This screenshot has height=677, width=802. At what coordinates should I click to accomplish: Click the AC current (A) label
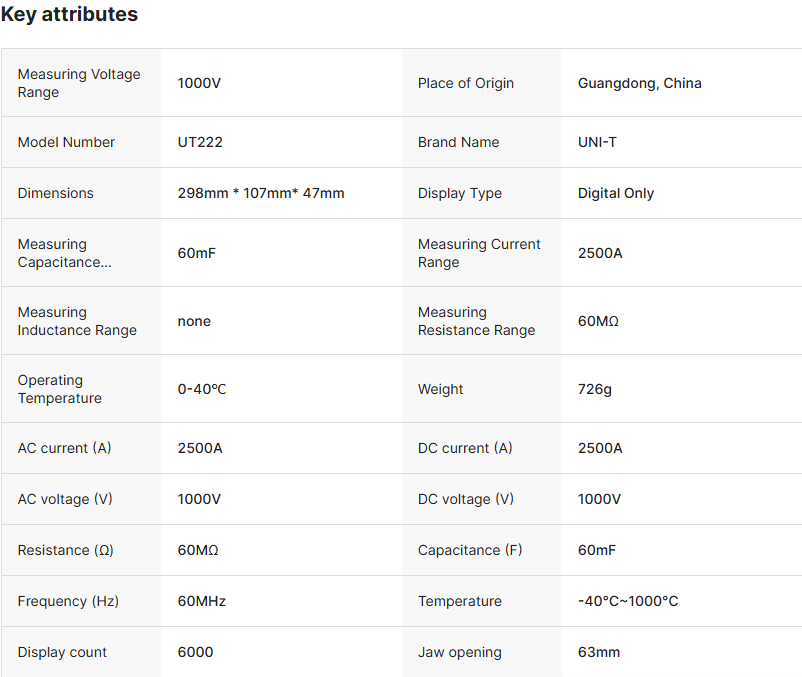tap(64, 448)
